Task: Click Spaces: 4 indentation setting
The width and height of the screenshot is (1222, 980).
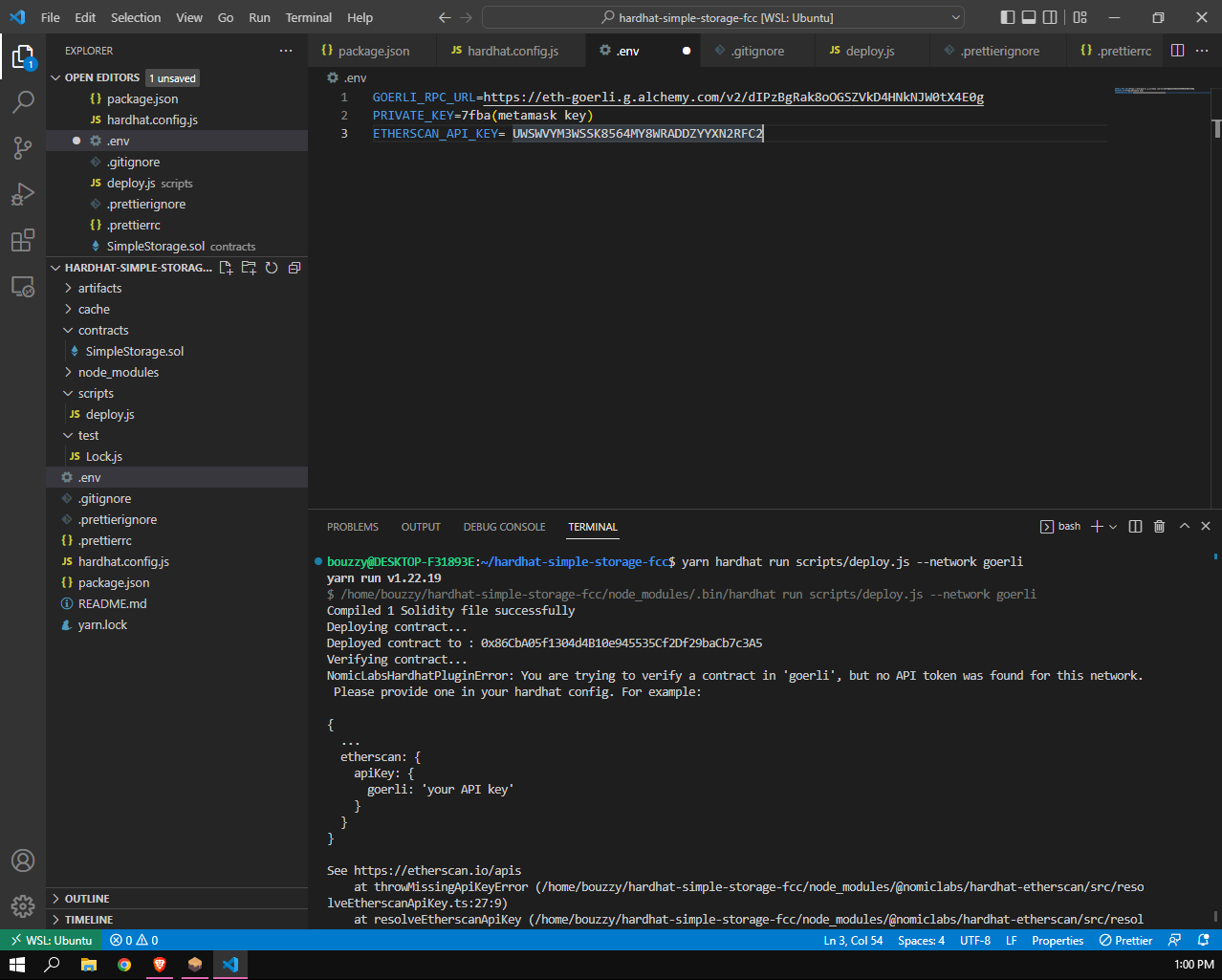Action: (921, 941)
